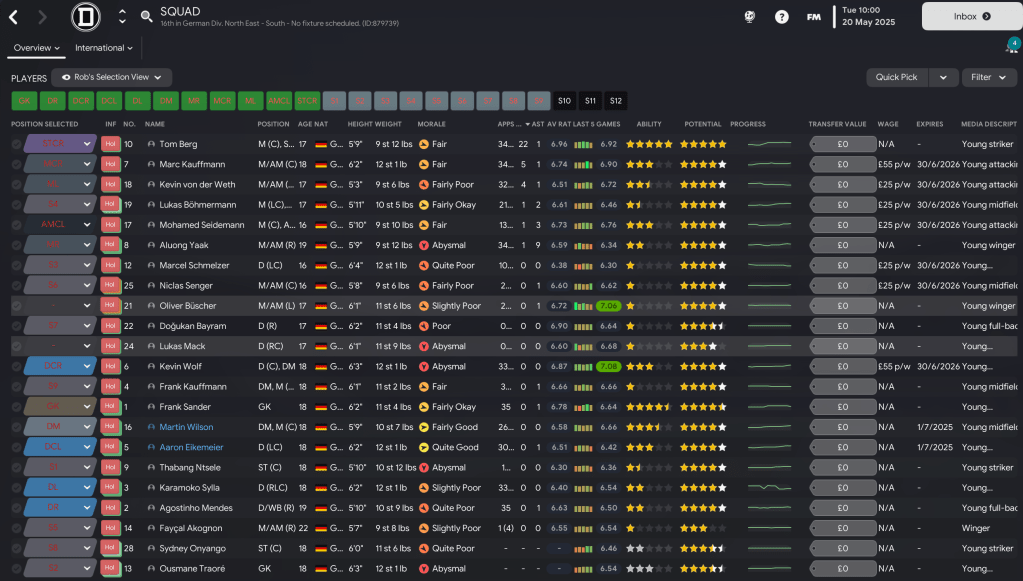The image size is (1023, 581).
Task: Open the notifications icon with badge 4
Action: click(x=1011, y=47)
